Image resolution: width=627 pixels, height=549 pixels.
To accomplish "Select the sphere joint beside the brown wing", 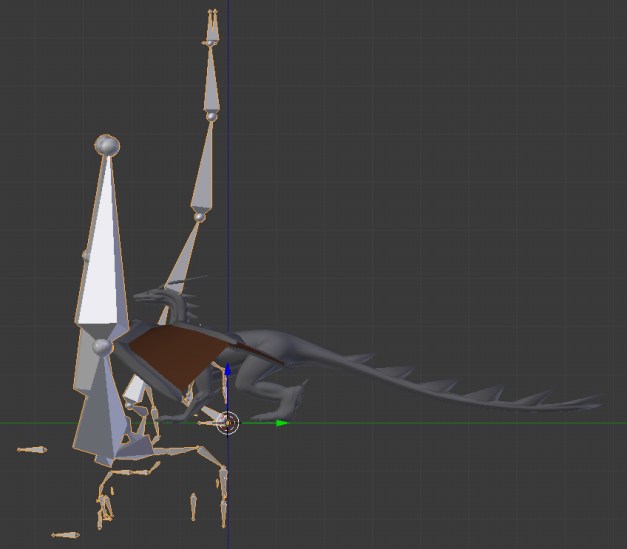I will [x=101, y=347].
